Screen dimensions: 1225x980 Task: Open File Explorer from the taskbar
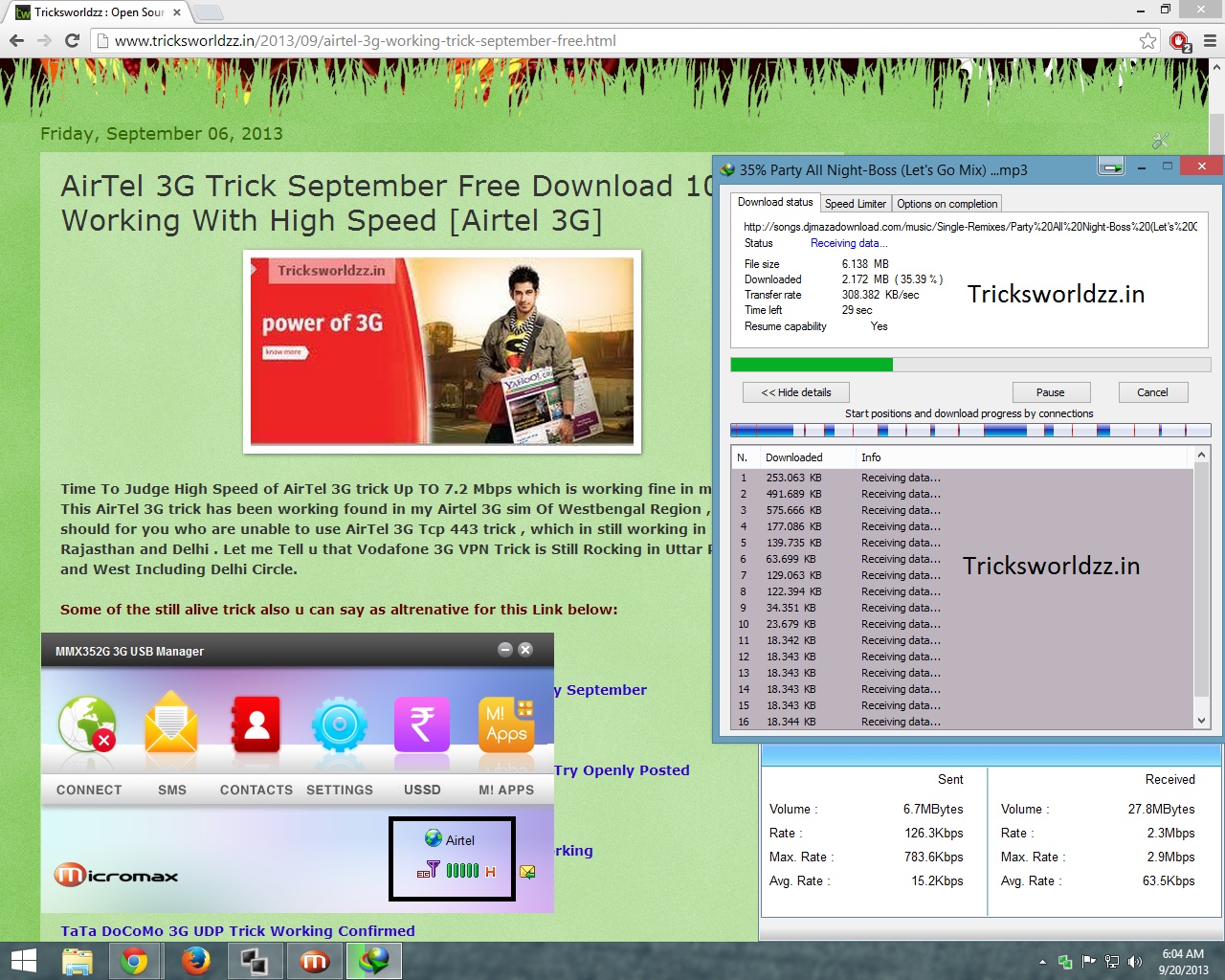(x=77, y=961)
